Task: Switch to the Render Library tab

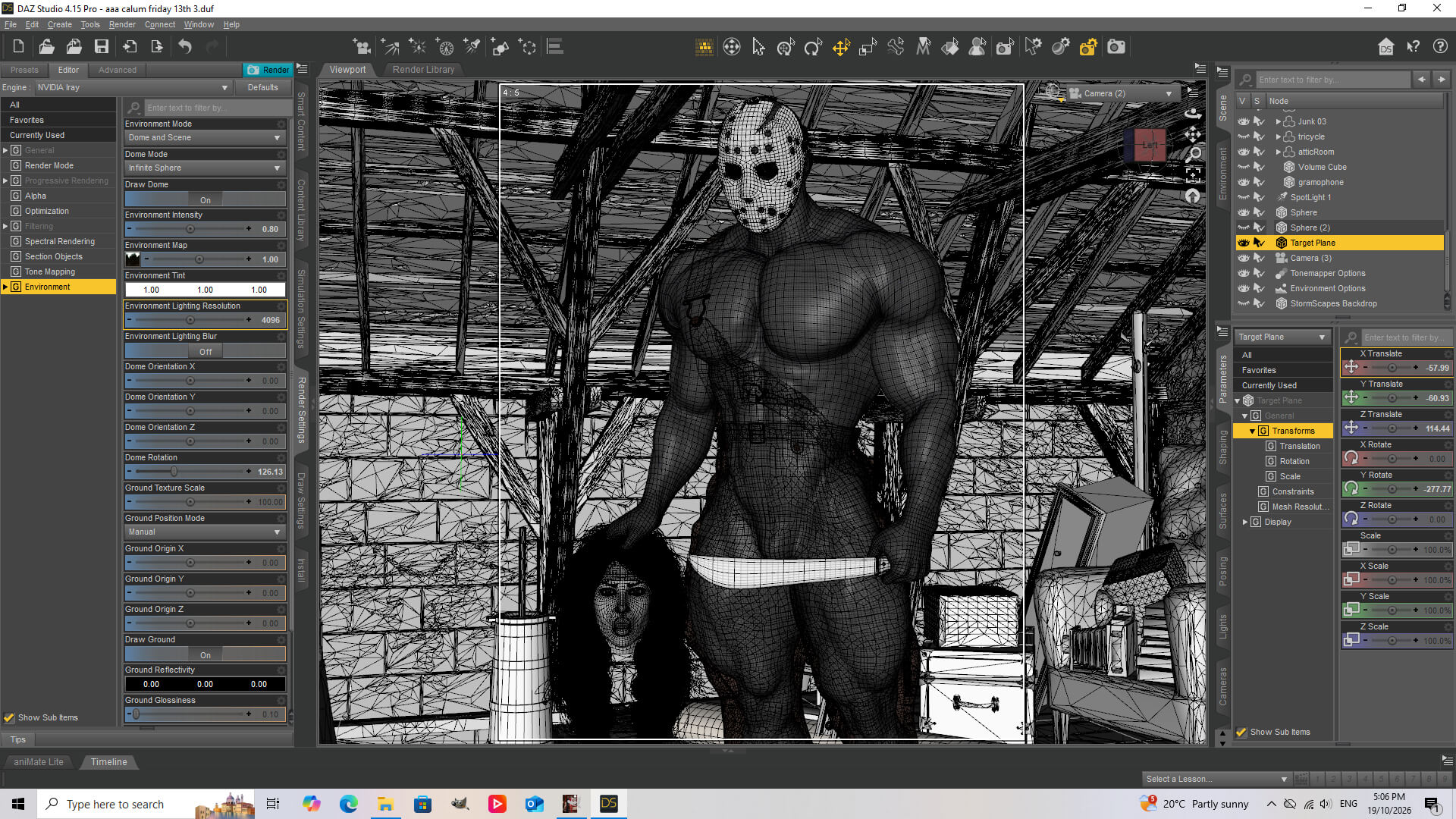Action: pos(423,69)
